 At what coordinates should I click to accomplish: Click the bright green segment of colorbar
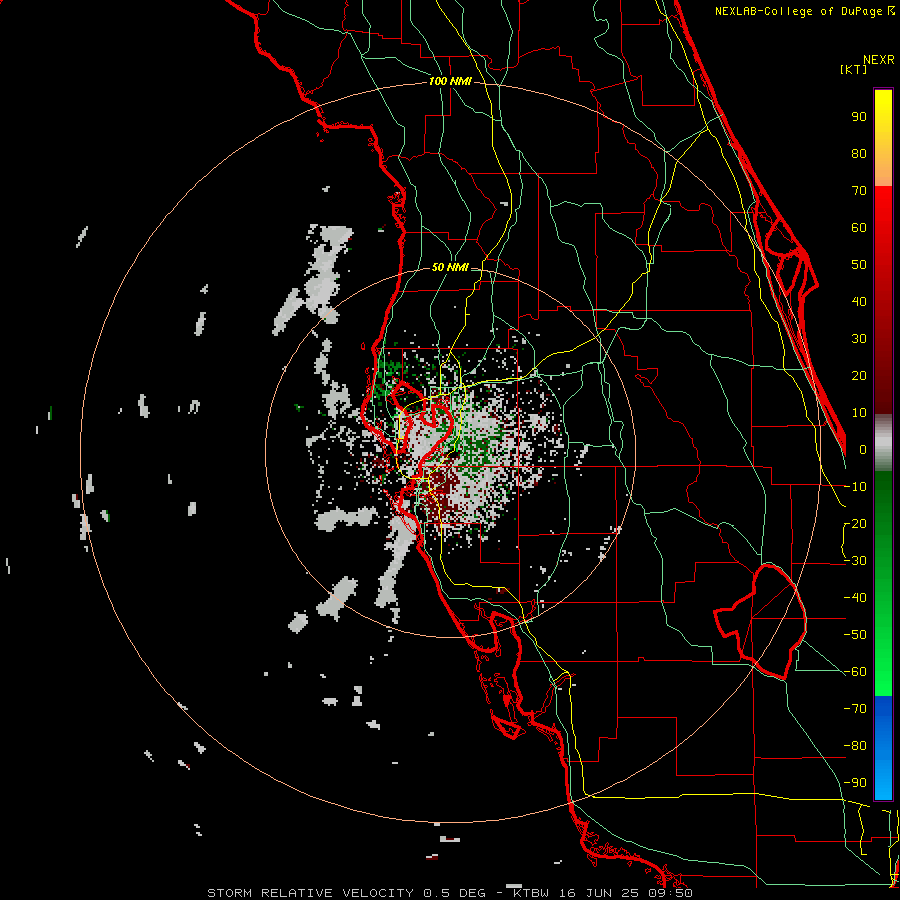pos(883,660)
